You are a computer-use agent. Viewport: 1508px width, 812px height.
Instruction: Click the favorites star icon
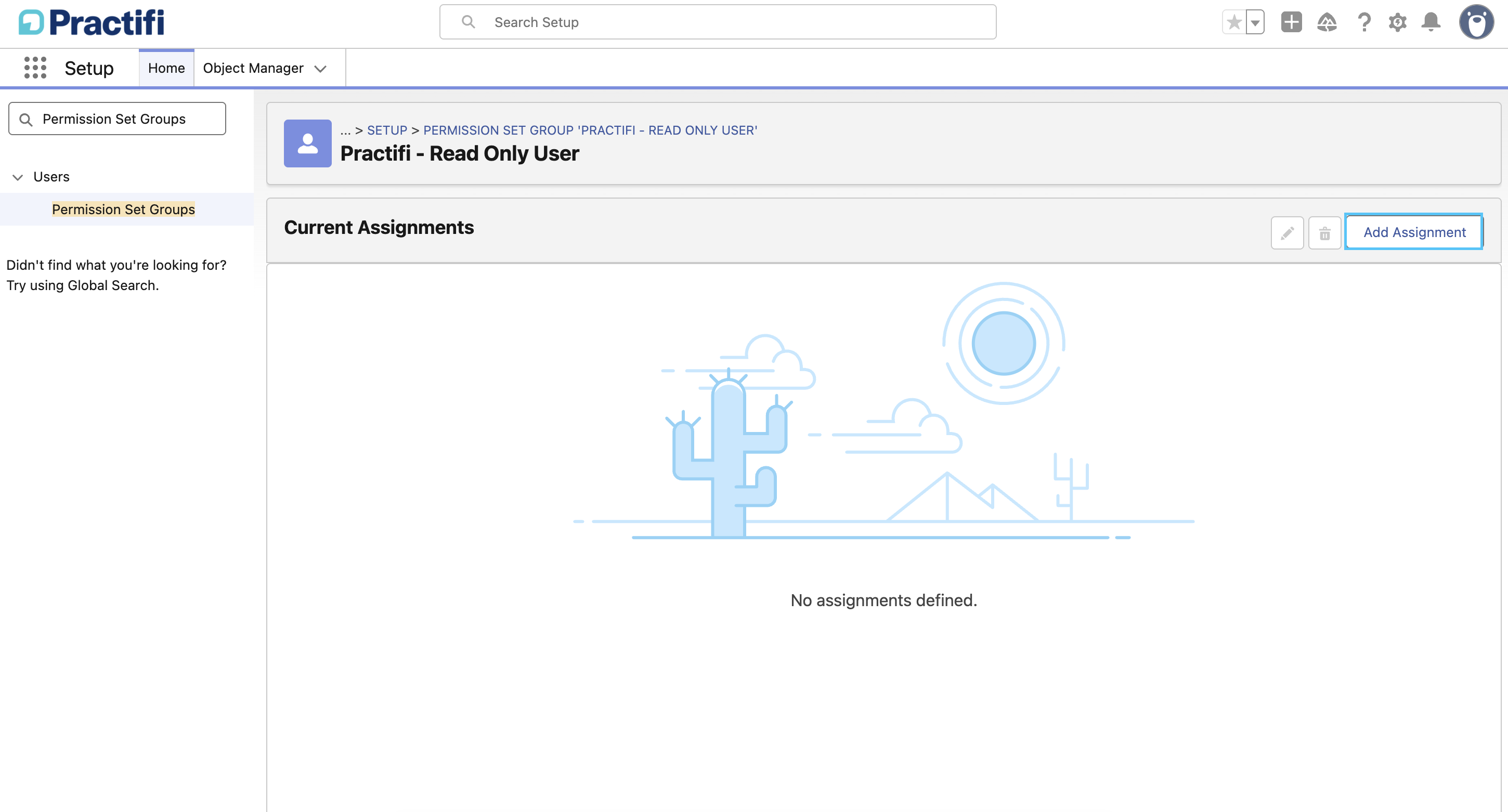(1234, 22)
